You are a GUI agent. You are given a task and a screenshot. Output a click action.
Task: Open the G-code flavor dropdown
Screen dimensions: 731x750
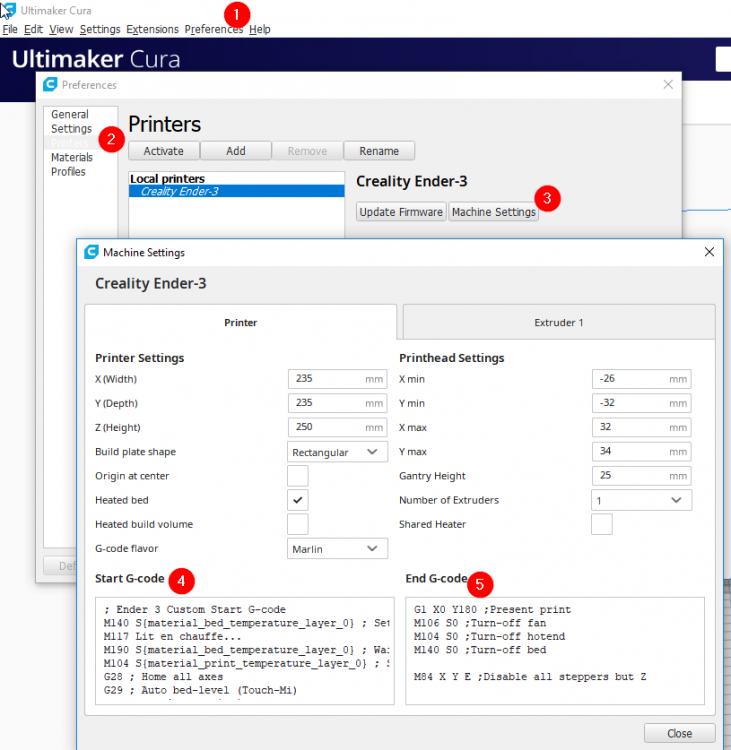pyautogui.click(x=337, y=549)
